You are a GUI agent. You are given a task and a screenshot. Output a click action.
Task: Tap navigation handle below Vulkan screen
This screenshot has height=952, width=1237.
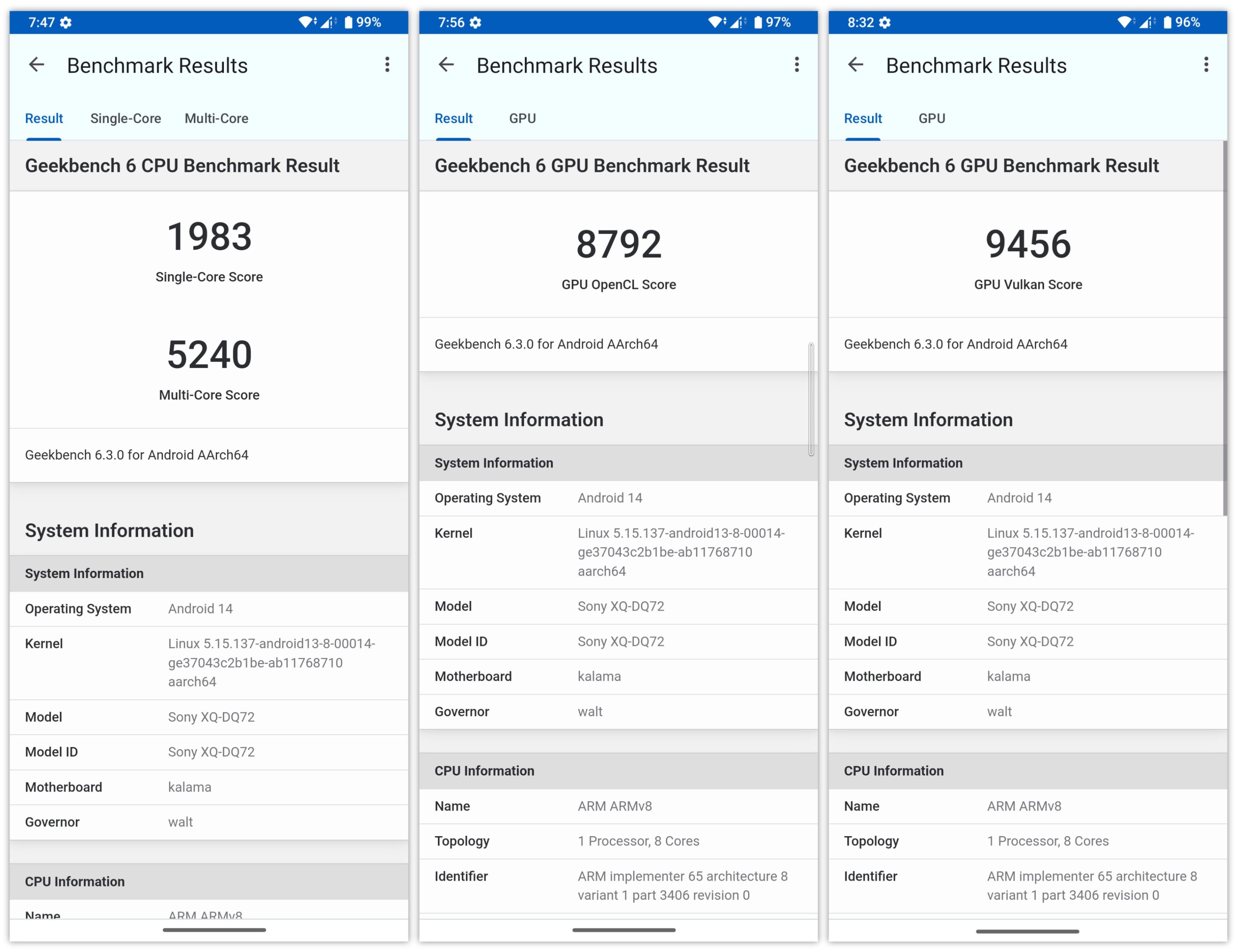pos(1027,931)
